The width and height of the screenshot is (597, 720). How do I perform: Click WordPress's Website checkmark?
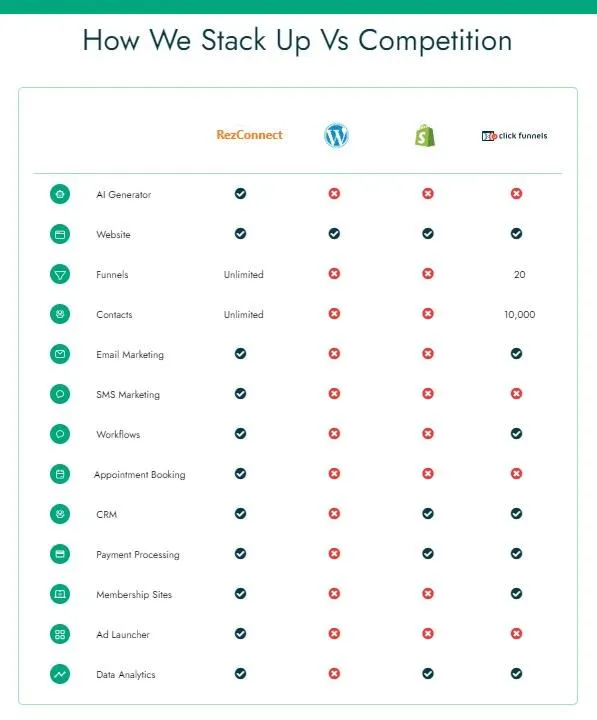[334, 233]
